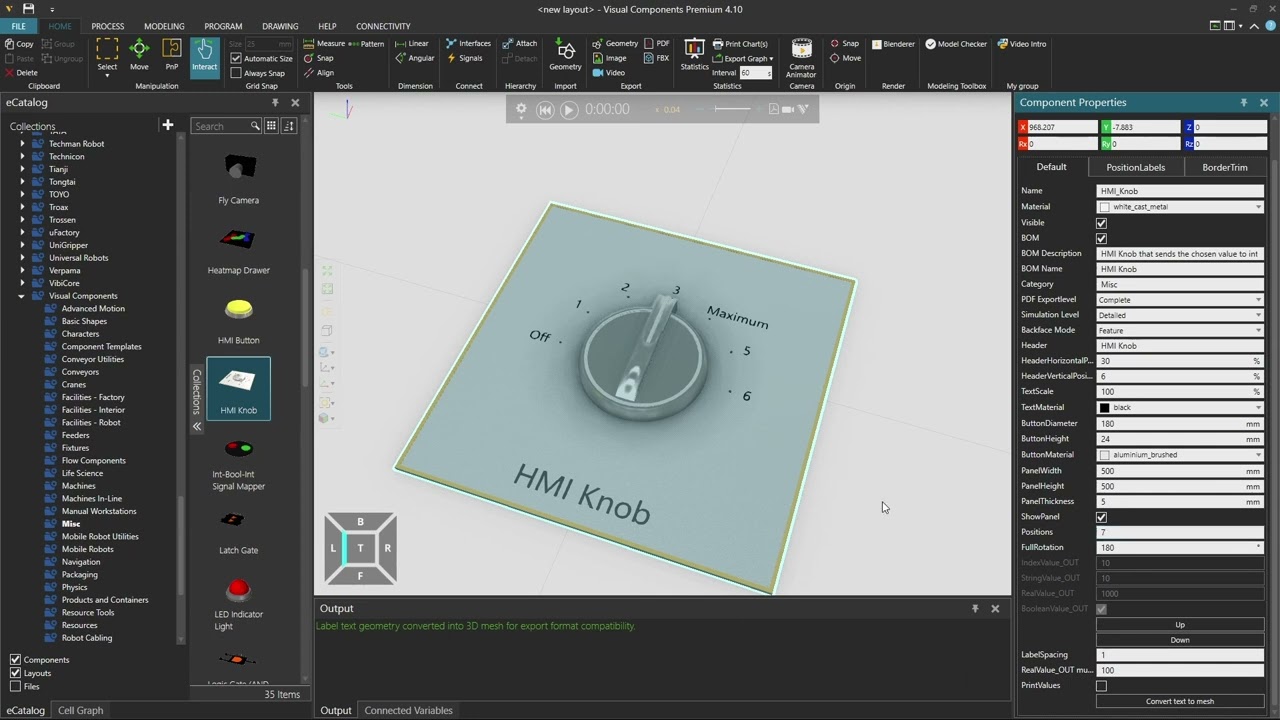Export a Video of the simulation

coord(609,72)
